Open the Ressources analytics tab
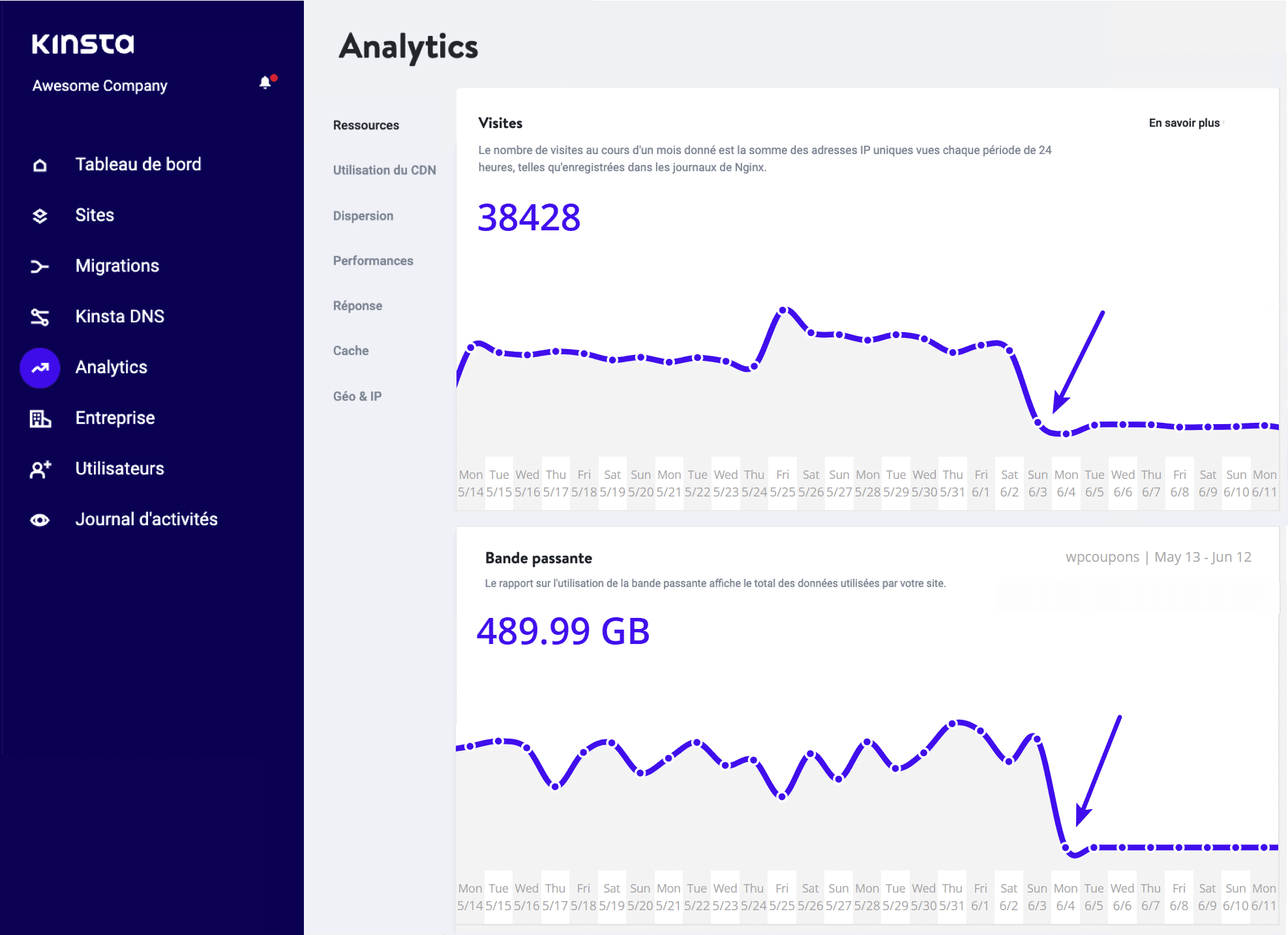This screenshot has width=1288, height=935. (366, 125)
